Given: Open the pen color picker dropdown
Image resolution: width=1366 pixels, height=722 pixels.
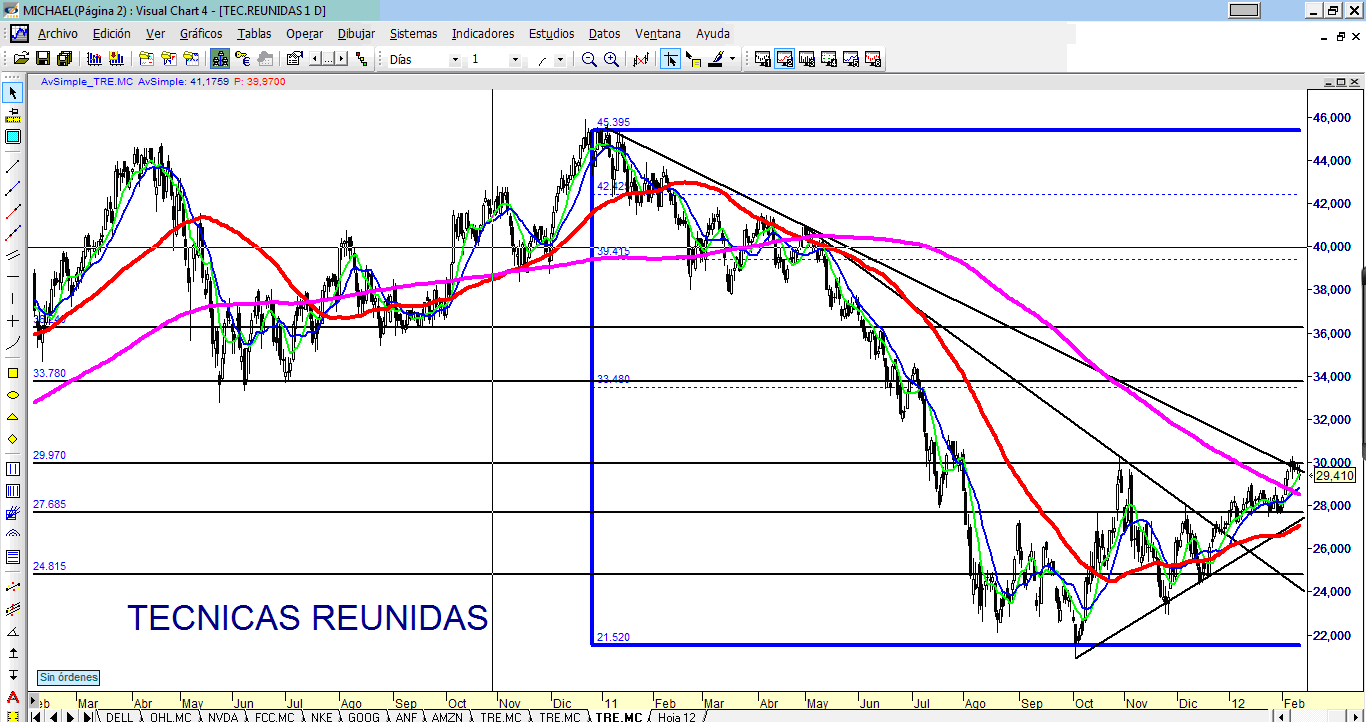Looking at the screenshot, I should coord(732,59).
